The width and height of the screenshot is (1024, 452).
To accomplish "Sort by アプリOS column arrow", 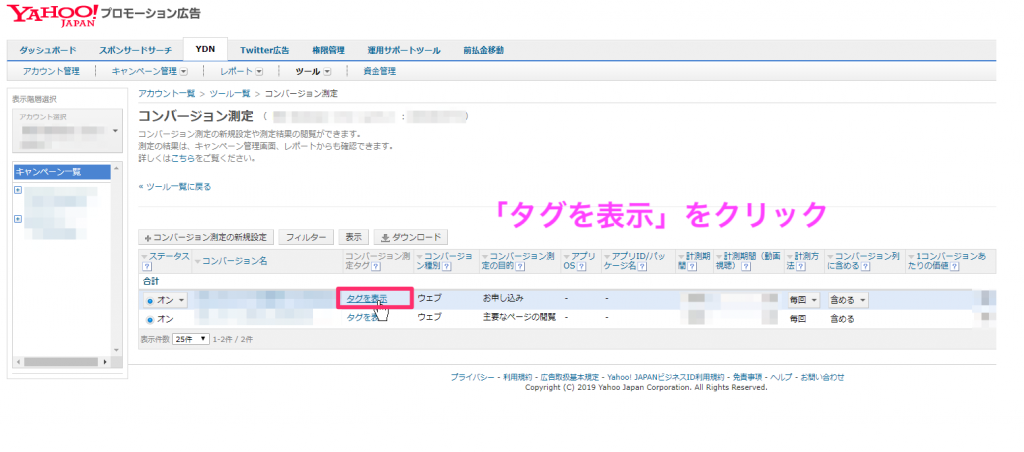I will click(566, 257).
